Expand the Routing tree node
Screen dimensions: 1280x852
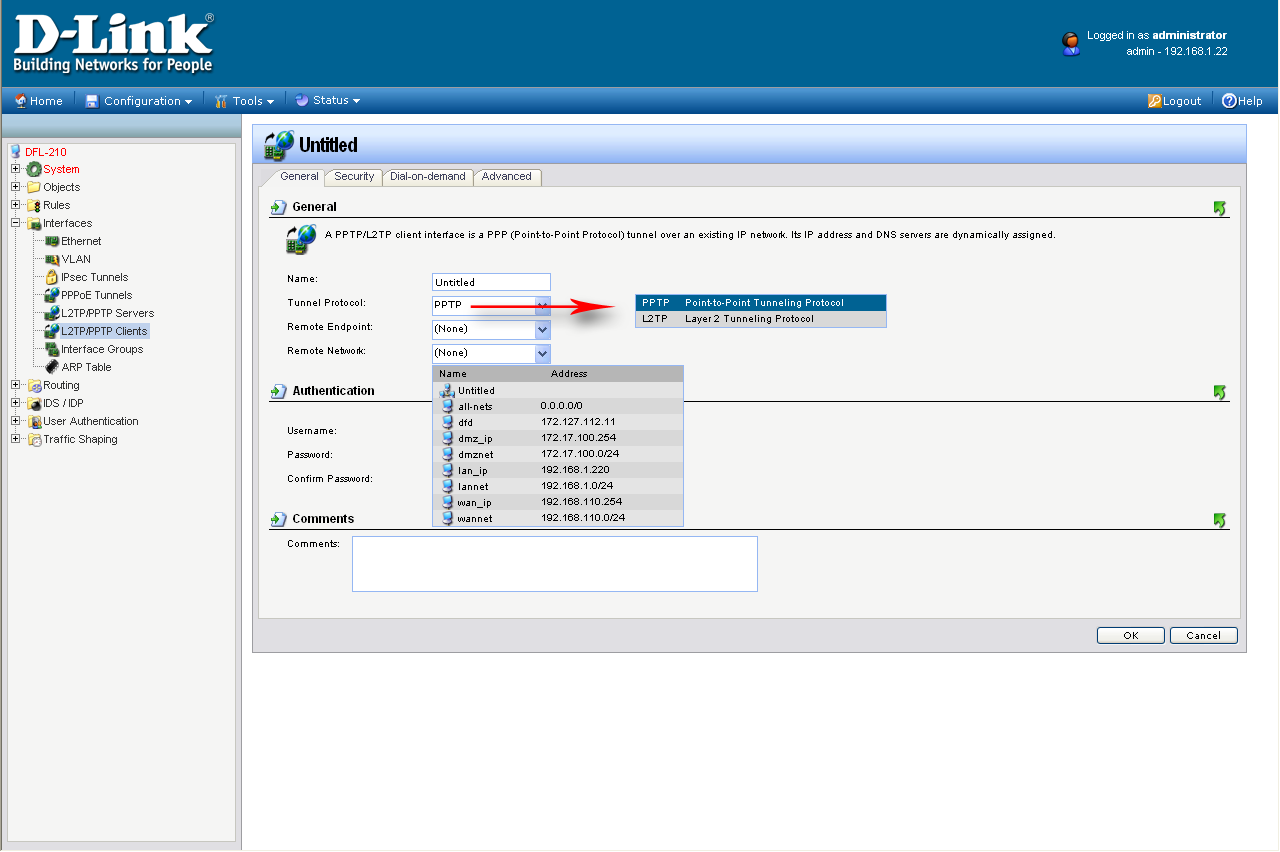[x=16, y=385]
